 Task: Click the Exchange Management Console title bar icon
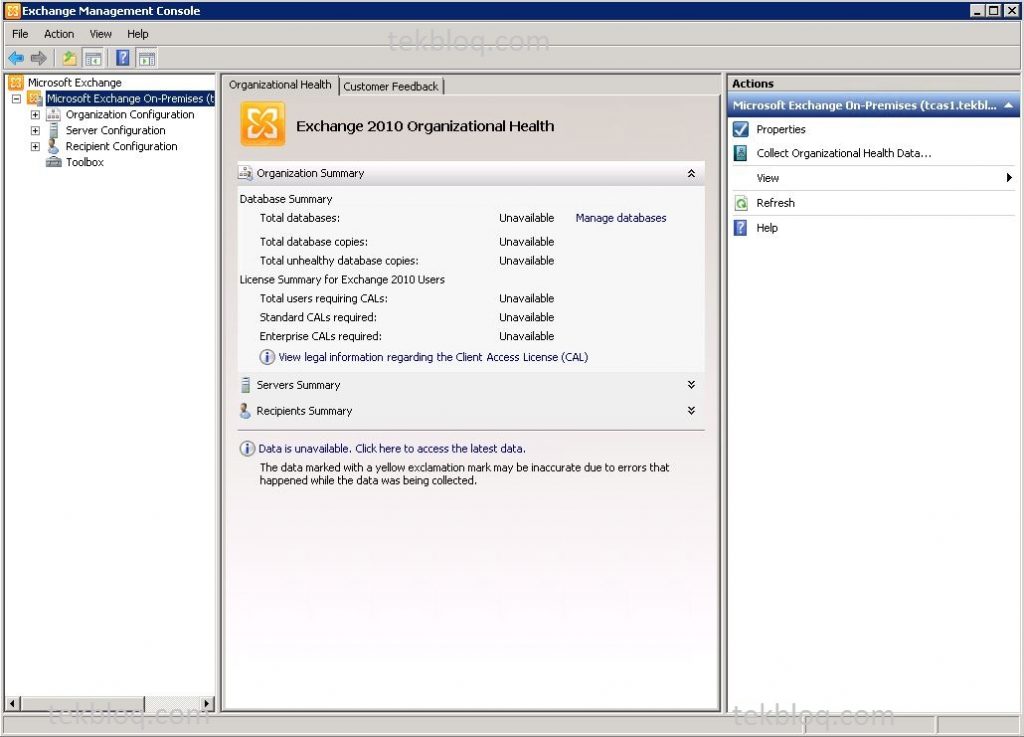12,10
